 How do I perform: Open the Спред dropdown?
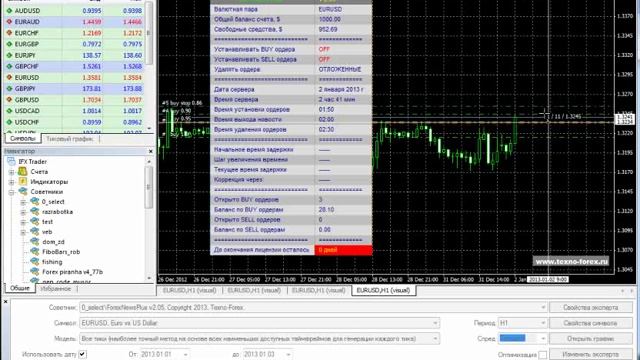tap(542, 338)
